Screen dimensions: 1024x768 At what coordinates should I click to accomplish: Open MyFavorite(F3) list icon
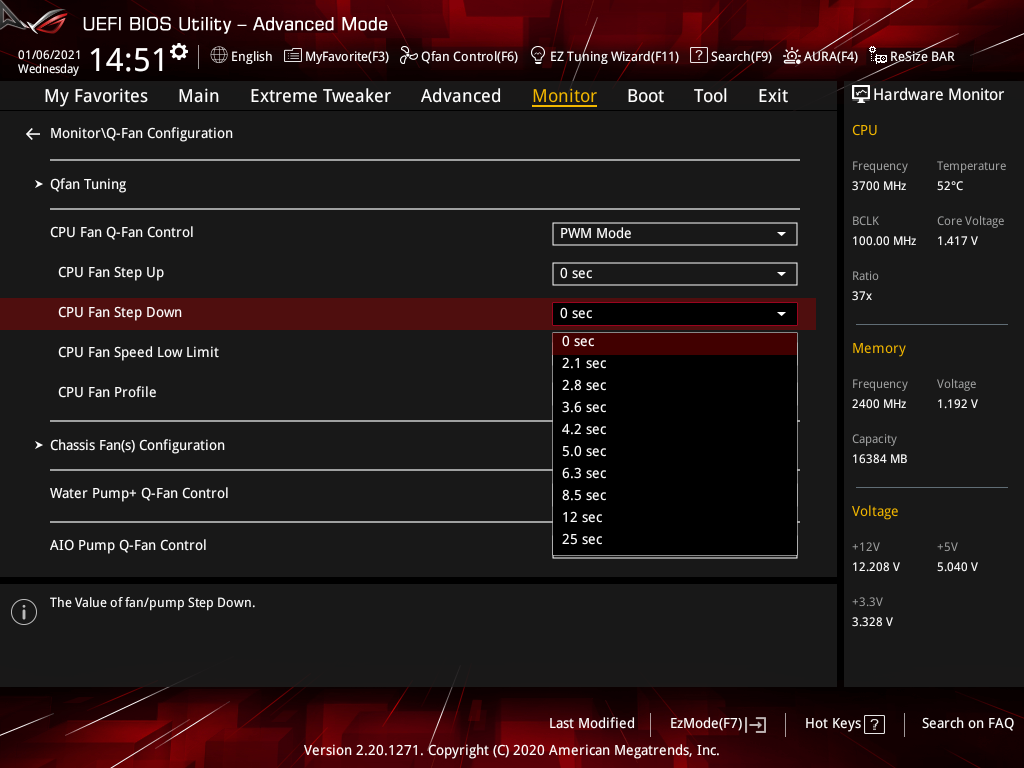(293, 56)
